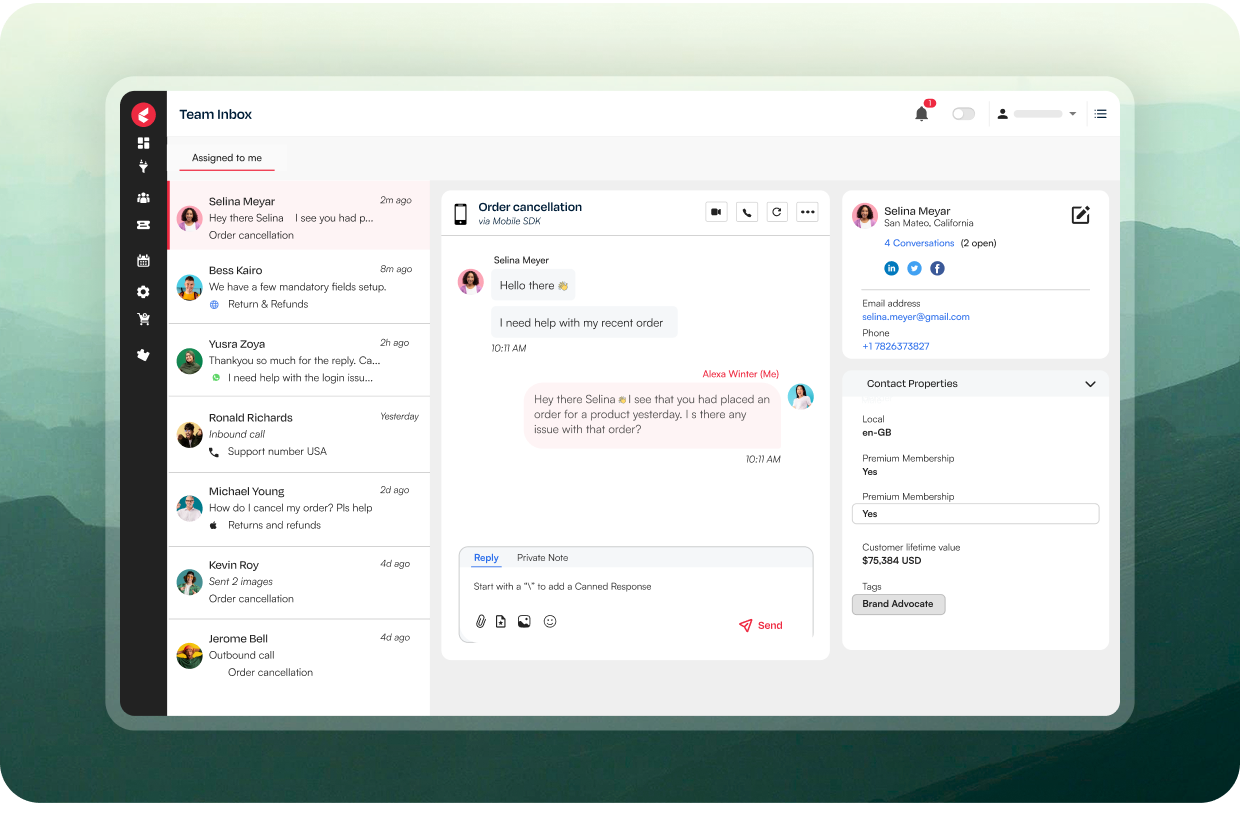This screenshot has width=1240, height=815.
Task: Toggle the availability switch in top bar
Action: 963,114
